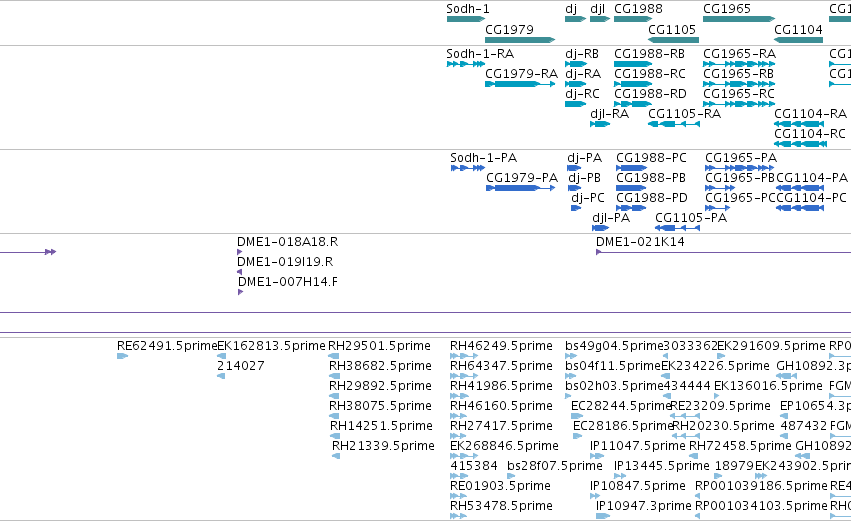Select transcript CG1988-RC
Screen dimensions: 851x521
633,84
